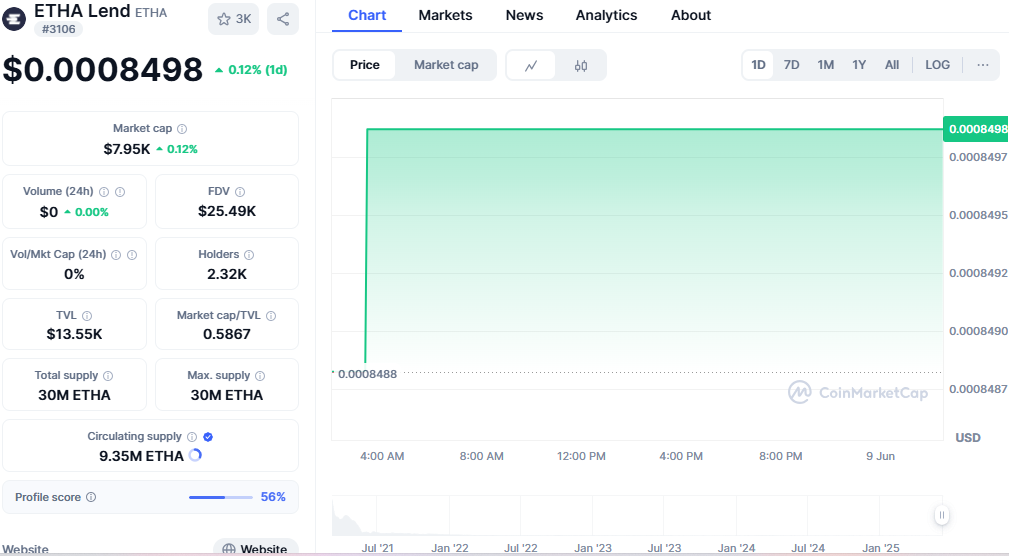
Task: Select the All time range
Action: point(892,65)
